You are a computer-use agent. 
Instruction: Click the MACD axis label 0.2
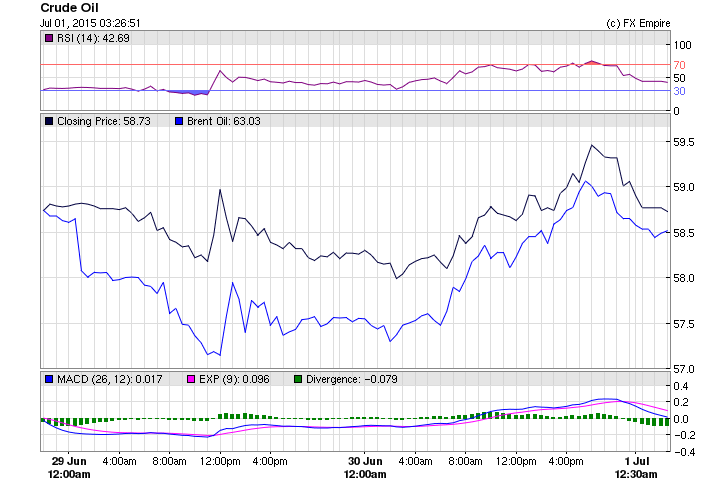(681, 402)
